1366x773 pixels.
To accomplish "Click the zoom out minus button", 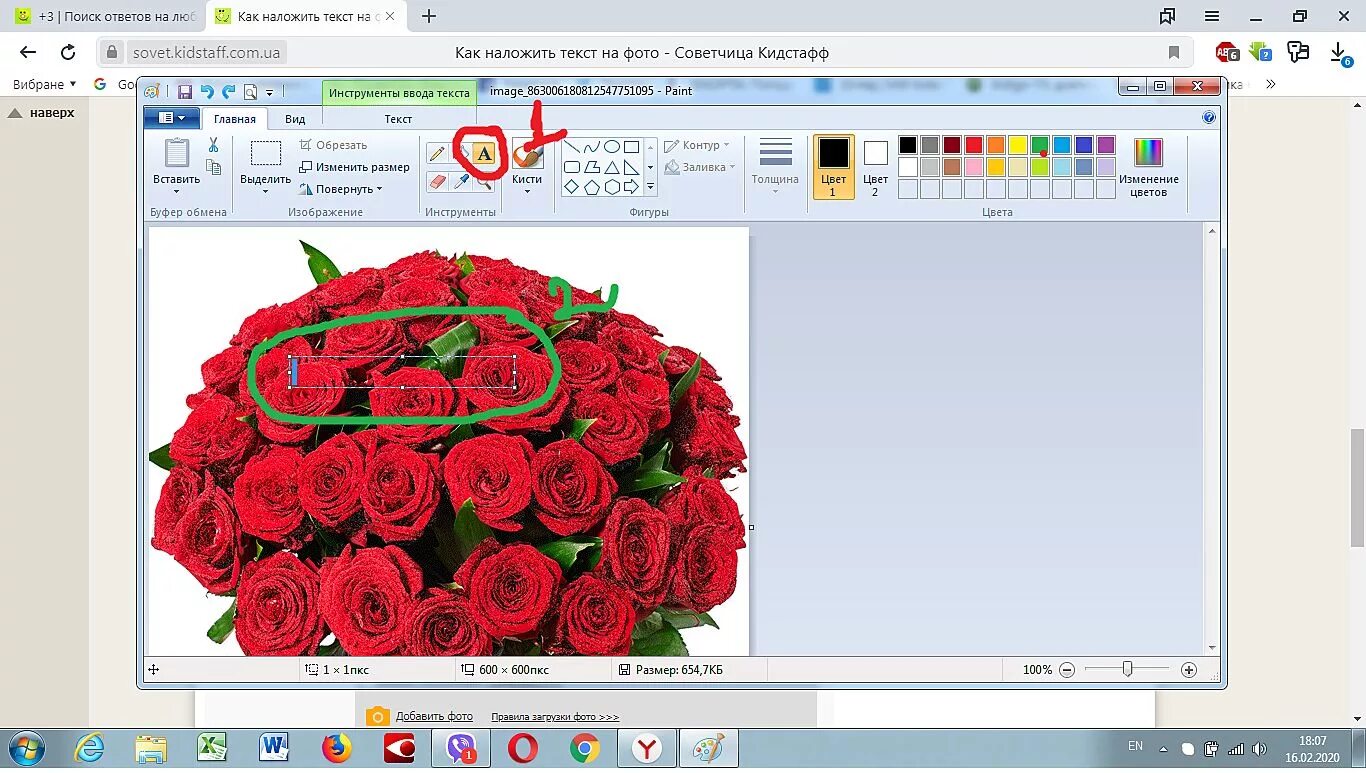I will (x=1067, y=670).
